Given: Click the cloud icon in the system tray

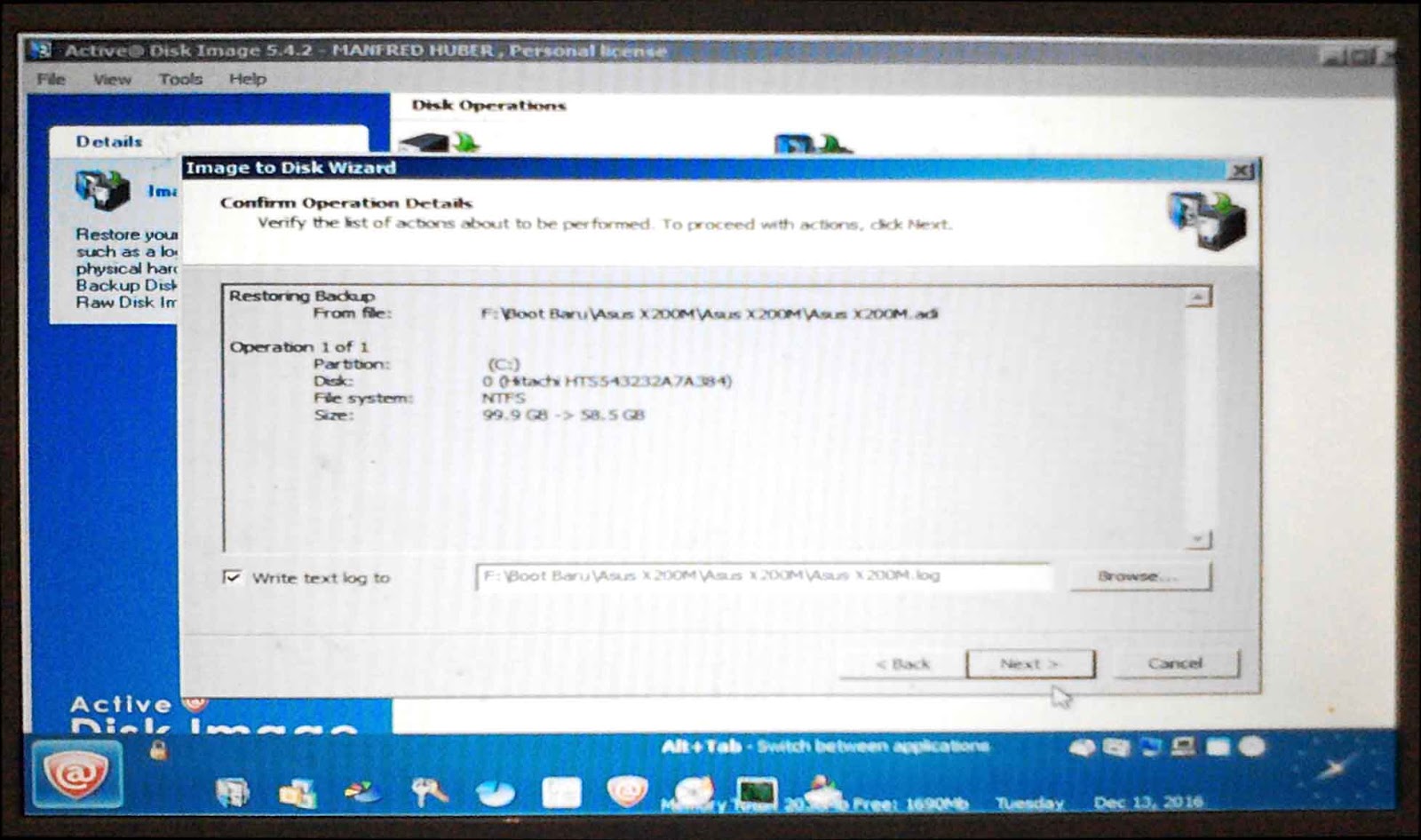Looking at the screenshot, I should [1083, 748].
